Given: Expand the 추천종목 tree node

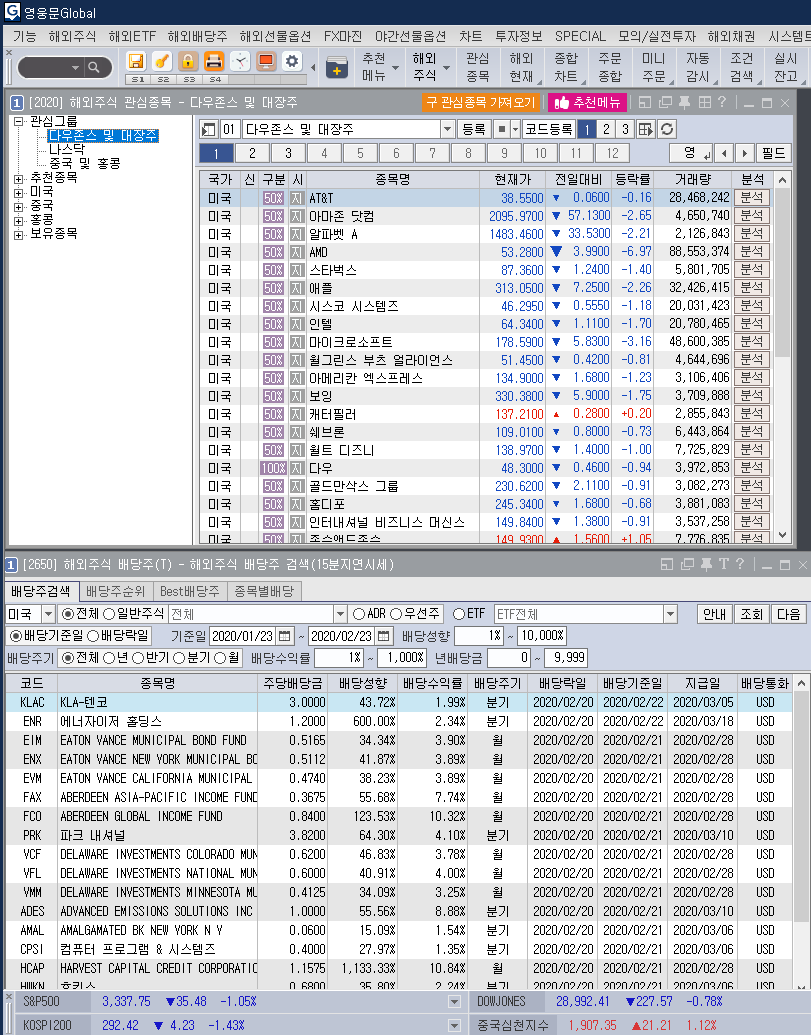Looking at the screenshot, I should click(18, 178).
